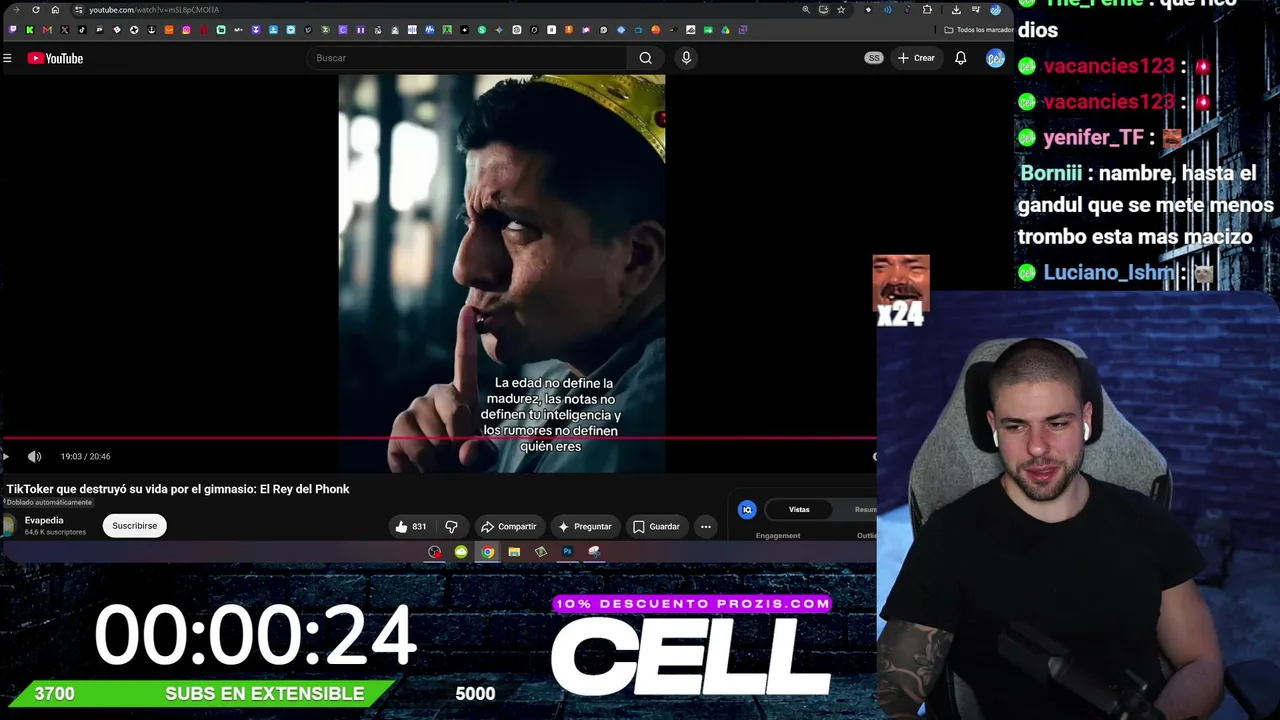Open the X (Twitter) bookmark
1280x720 pixels.
pyautogui.click(x=64, y=30)
